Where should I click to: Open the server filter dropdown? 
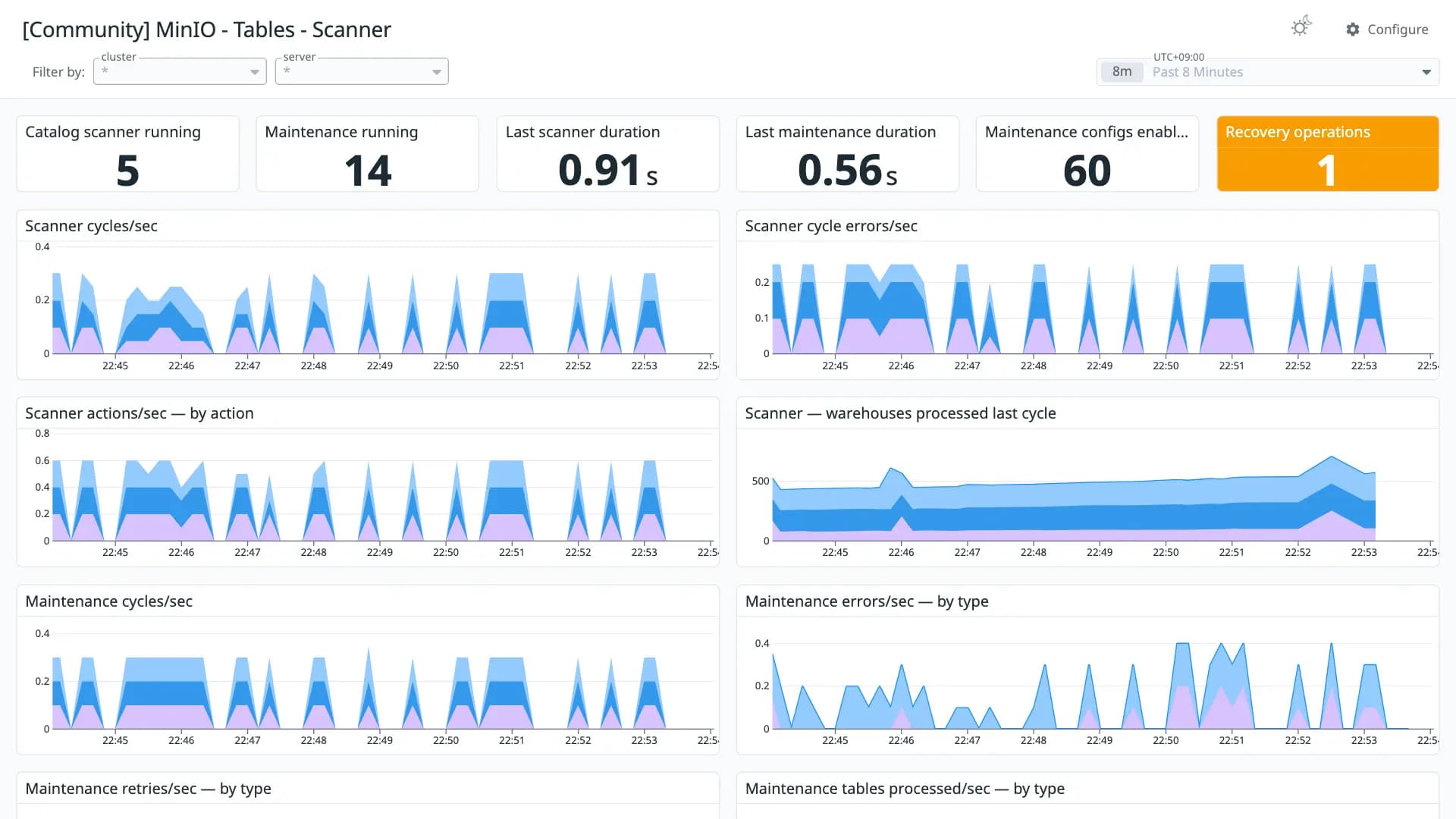[362, 71]
